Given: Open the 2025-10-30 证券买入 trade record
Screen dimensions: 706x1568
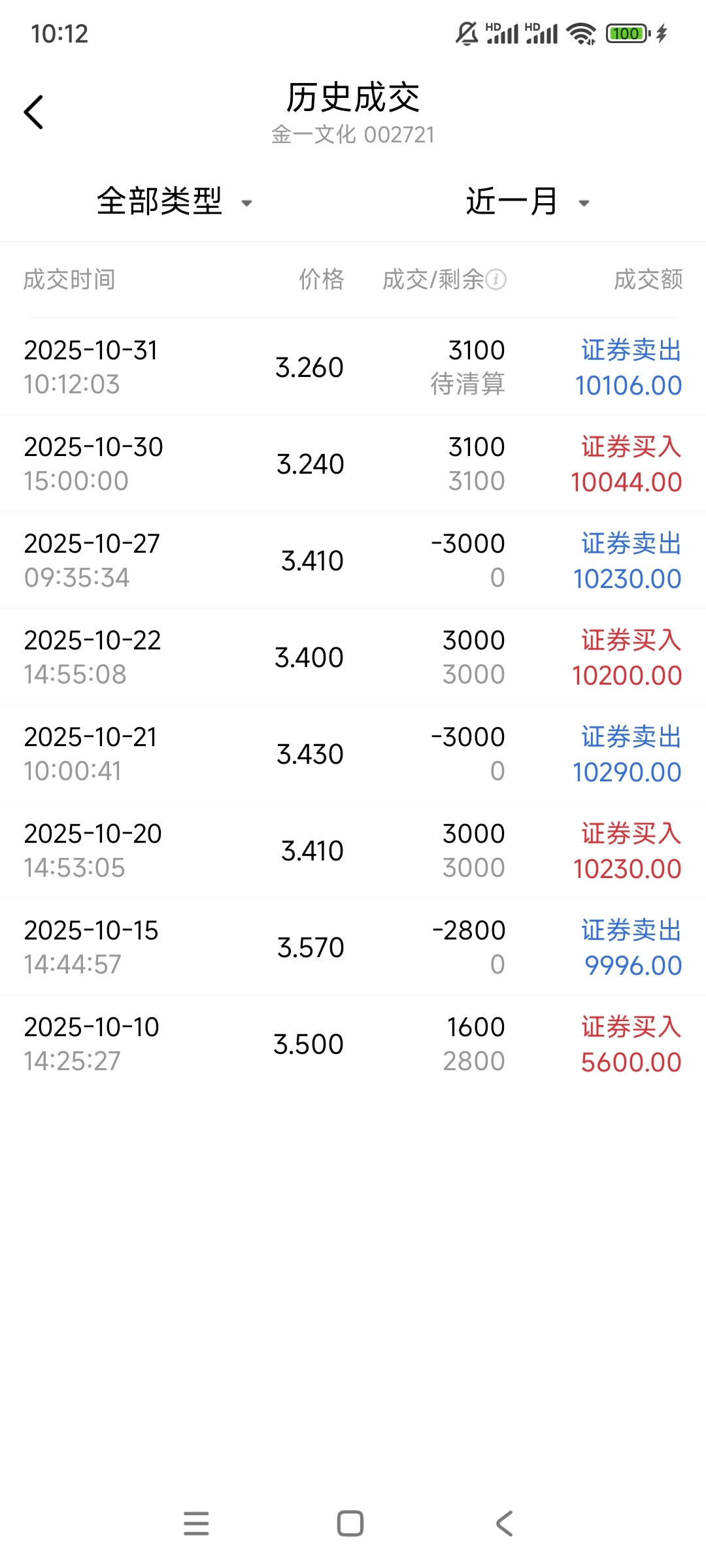Looking at the screenshot, I should (353, 464).
